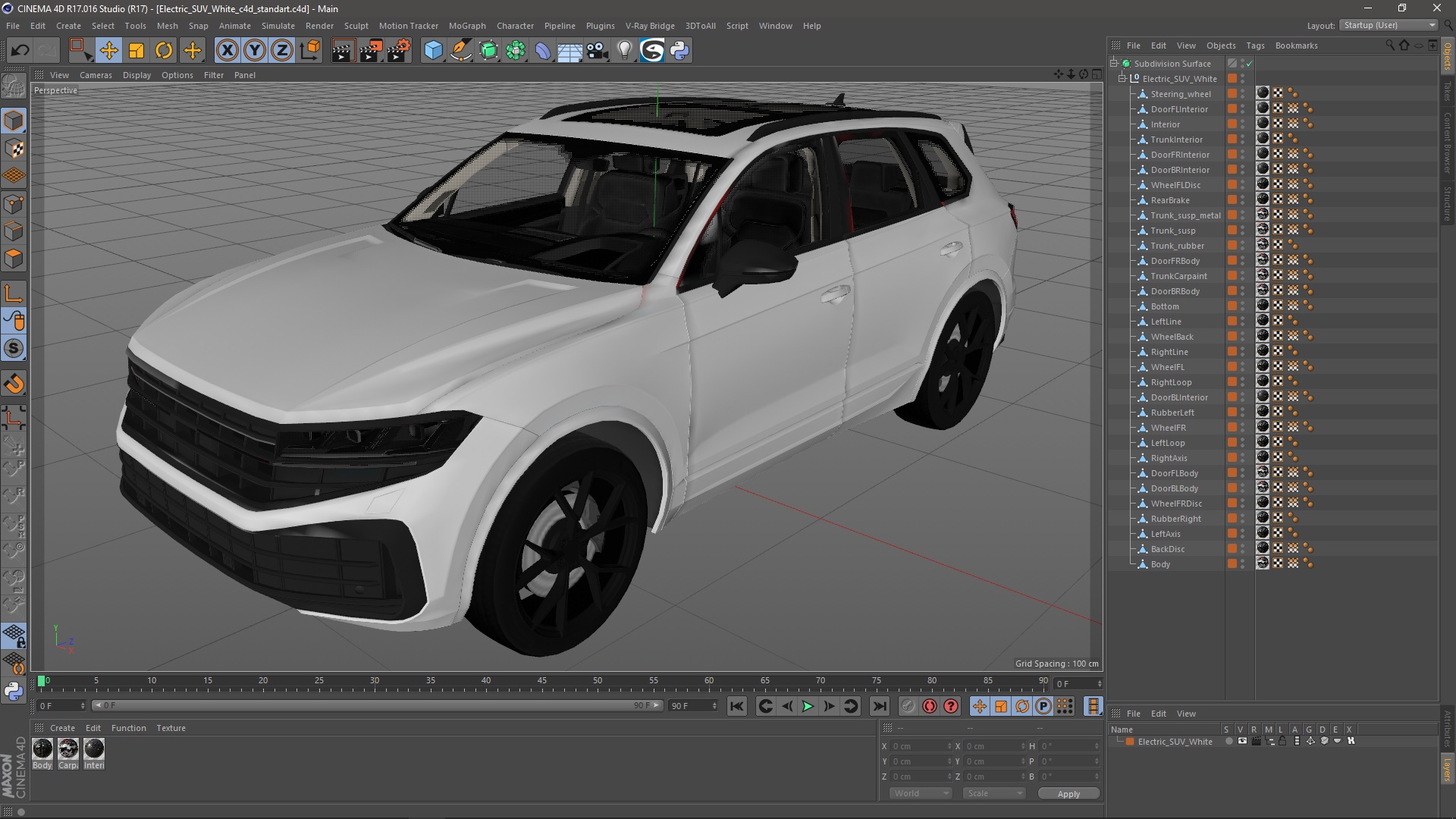
Task: Collapse the Electric_SUV_White null hierarchy
Action: pyautogui.click(x=1123, y=79)
